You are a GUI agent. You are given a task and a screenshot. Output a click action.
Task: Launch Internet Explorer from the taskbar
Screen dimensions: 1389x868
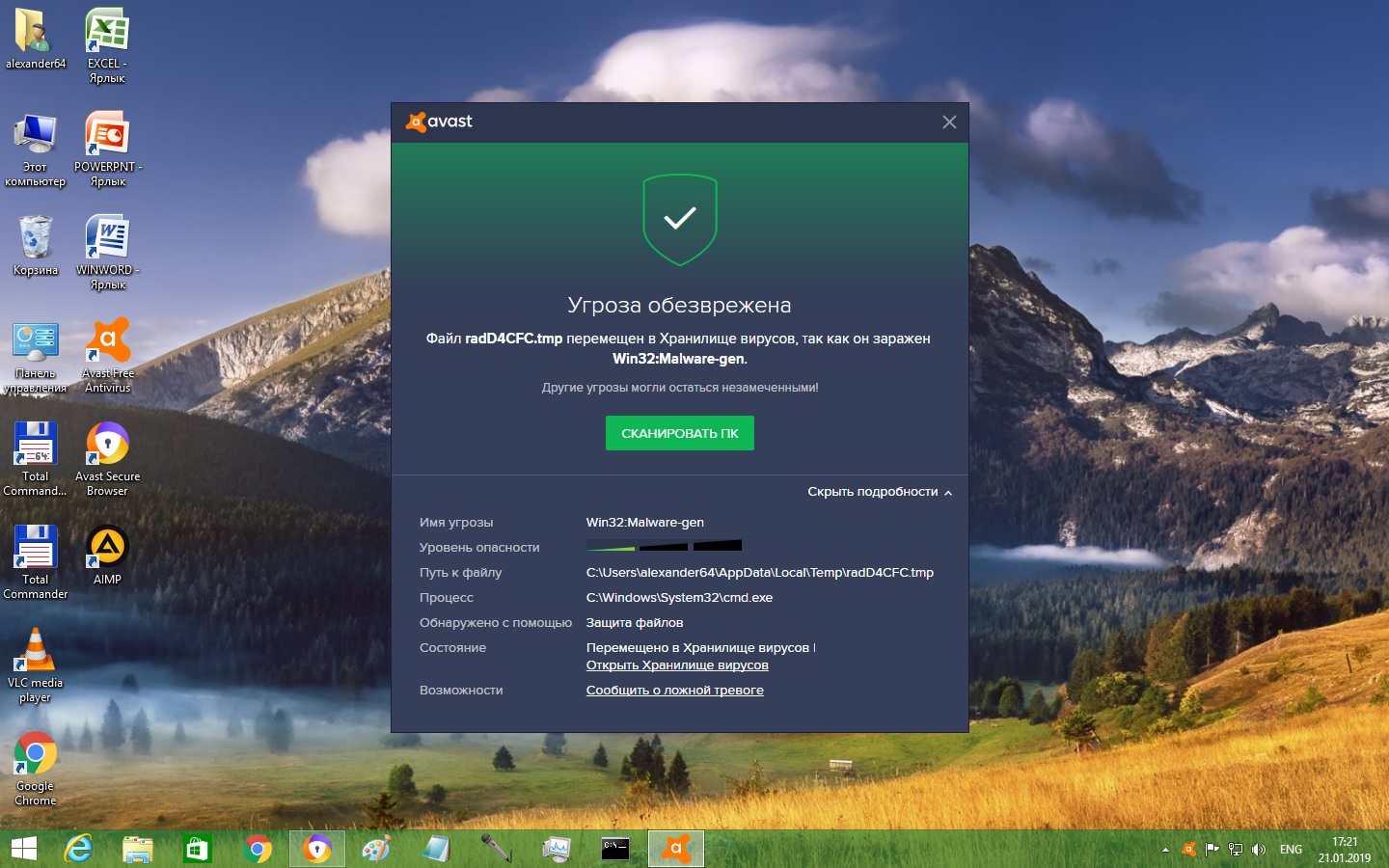(78, 849)
